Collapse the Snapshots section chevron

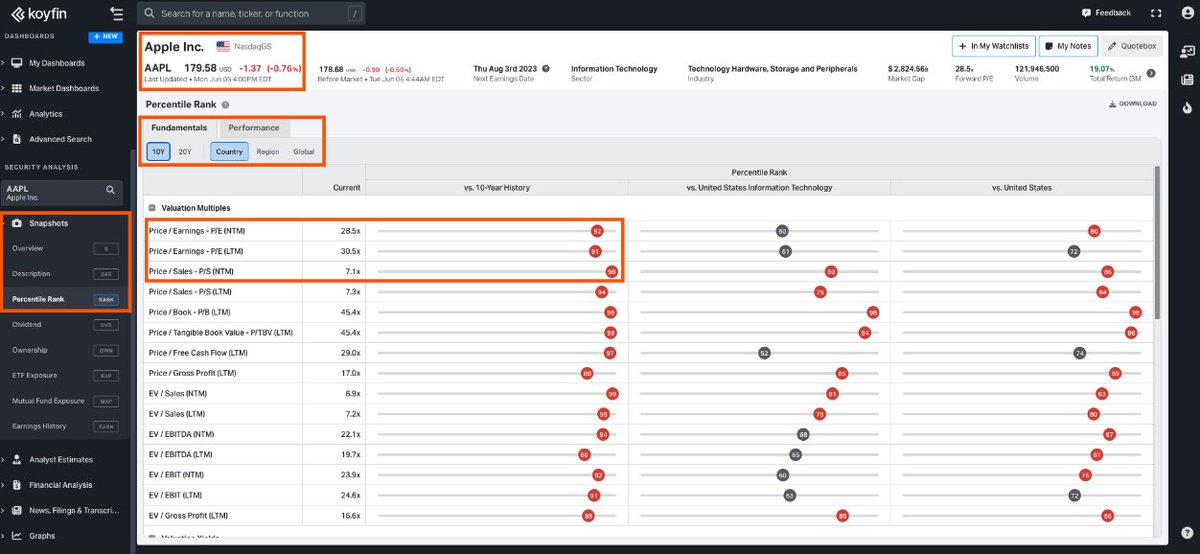[3, 223]
